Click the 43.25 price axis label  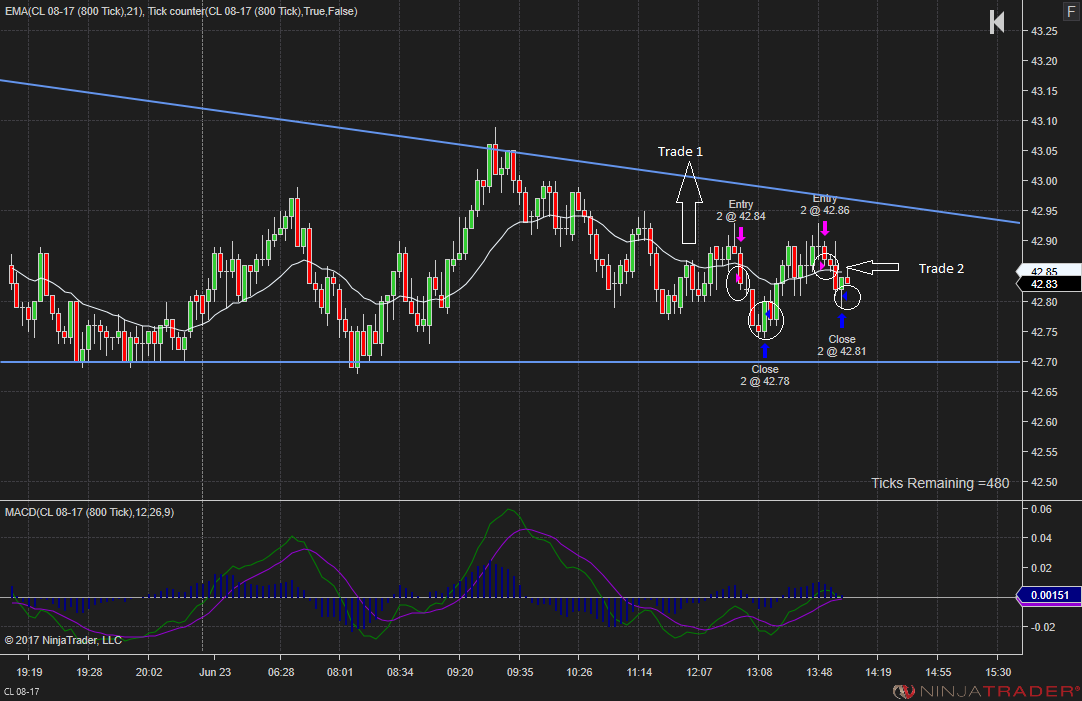tap(1044, 31)
